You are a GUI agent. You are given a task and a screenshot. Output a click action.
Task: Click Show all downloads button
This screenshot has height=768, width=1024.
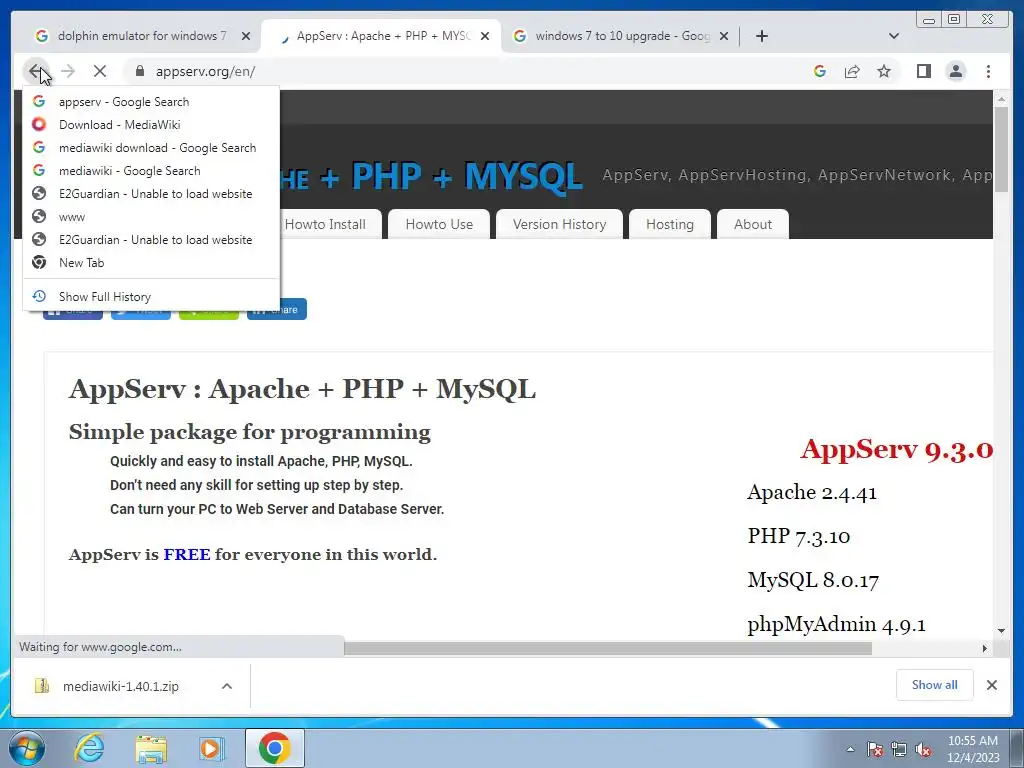935,685
